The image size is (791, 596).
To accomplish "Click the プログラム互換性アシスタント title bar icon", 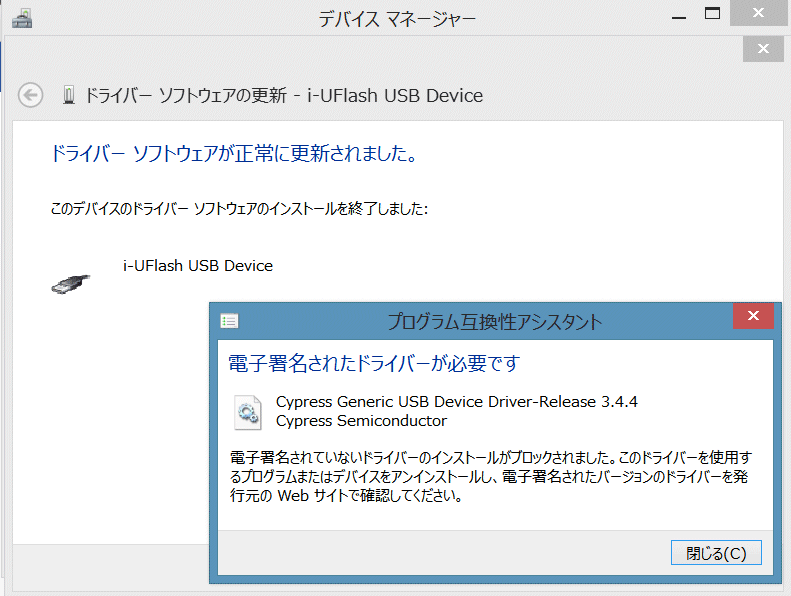I will tap(229, 321).
